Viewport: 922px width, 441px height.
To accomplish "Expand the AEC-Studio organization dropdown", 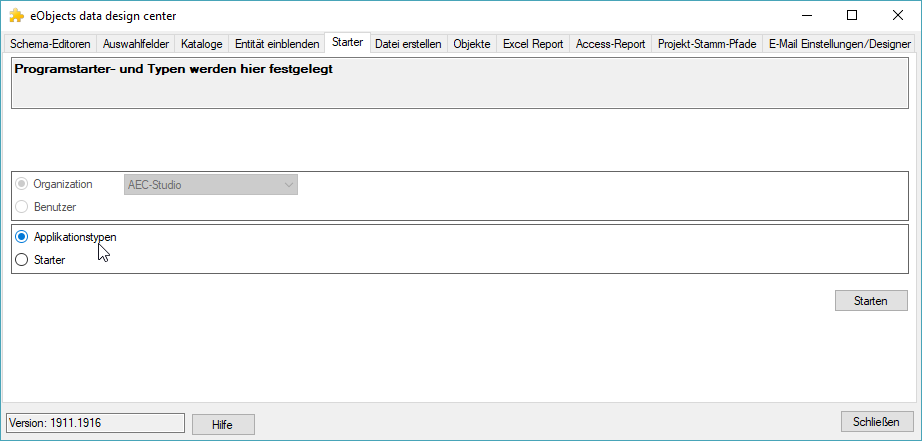I will pos(211,185).
